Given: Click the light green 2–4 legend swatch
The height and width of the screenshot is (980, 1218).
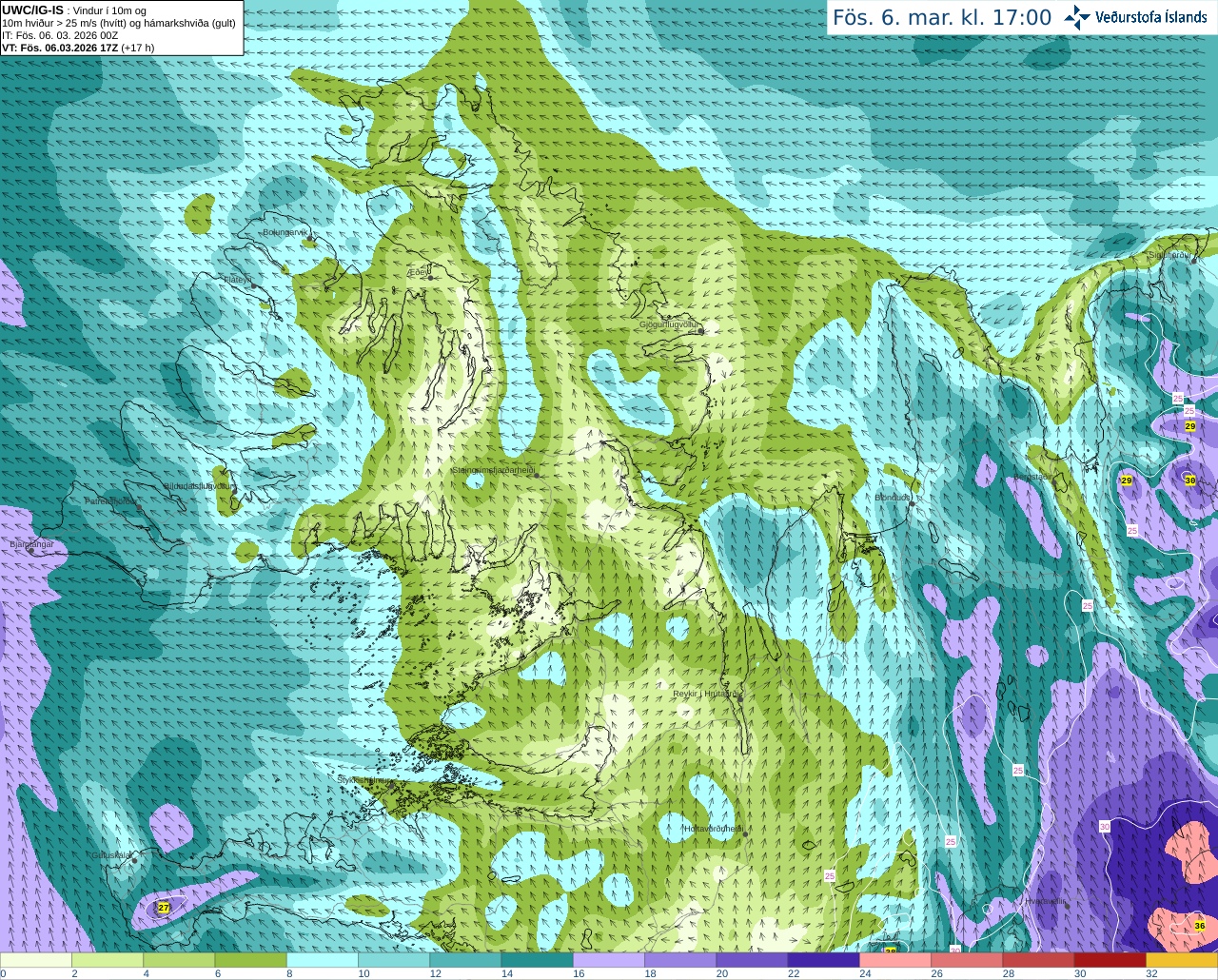Looking at the screenshot, I should tap(107, 959).
